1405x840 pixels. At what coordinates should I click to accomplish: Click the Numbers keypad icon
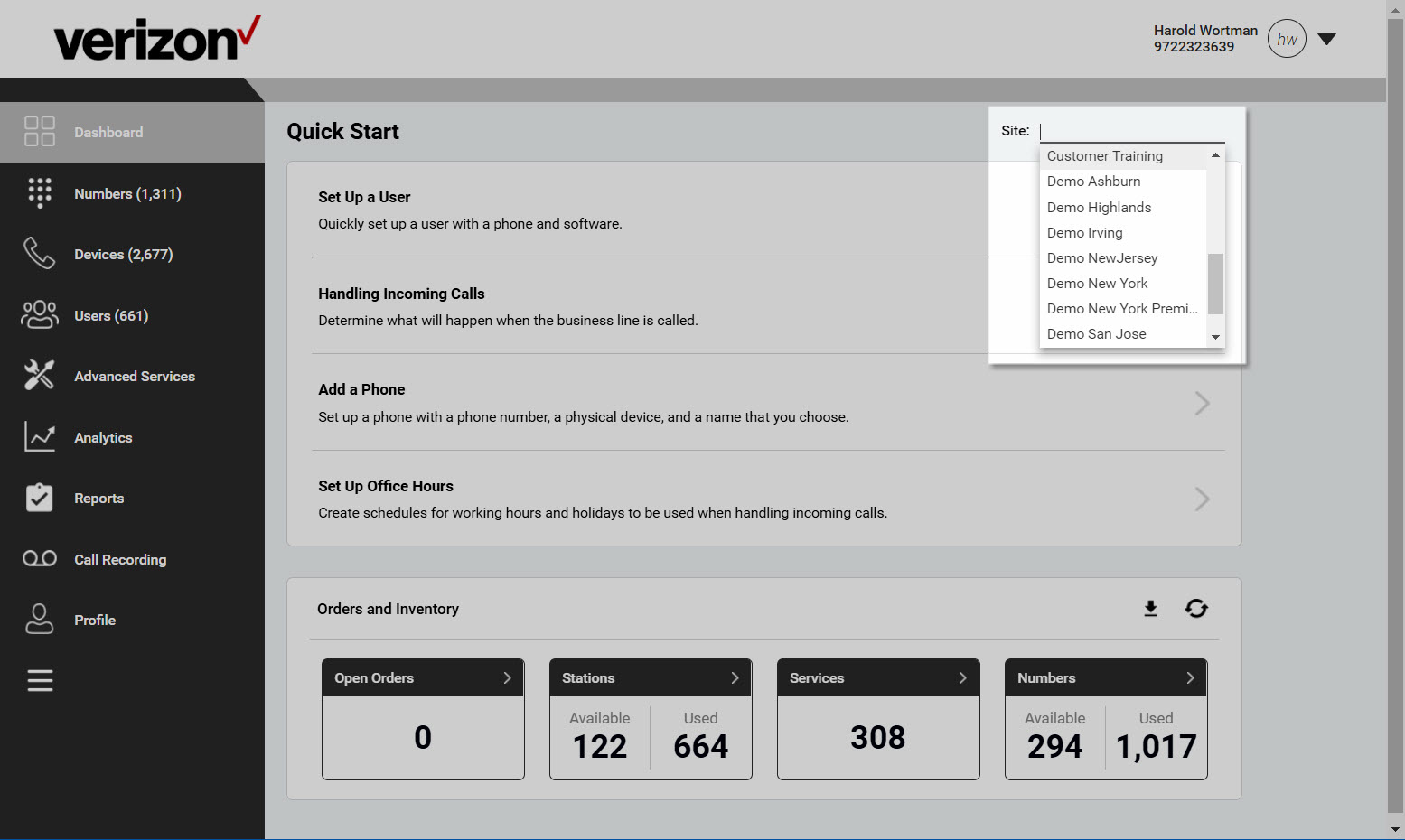[40, 192]
